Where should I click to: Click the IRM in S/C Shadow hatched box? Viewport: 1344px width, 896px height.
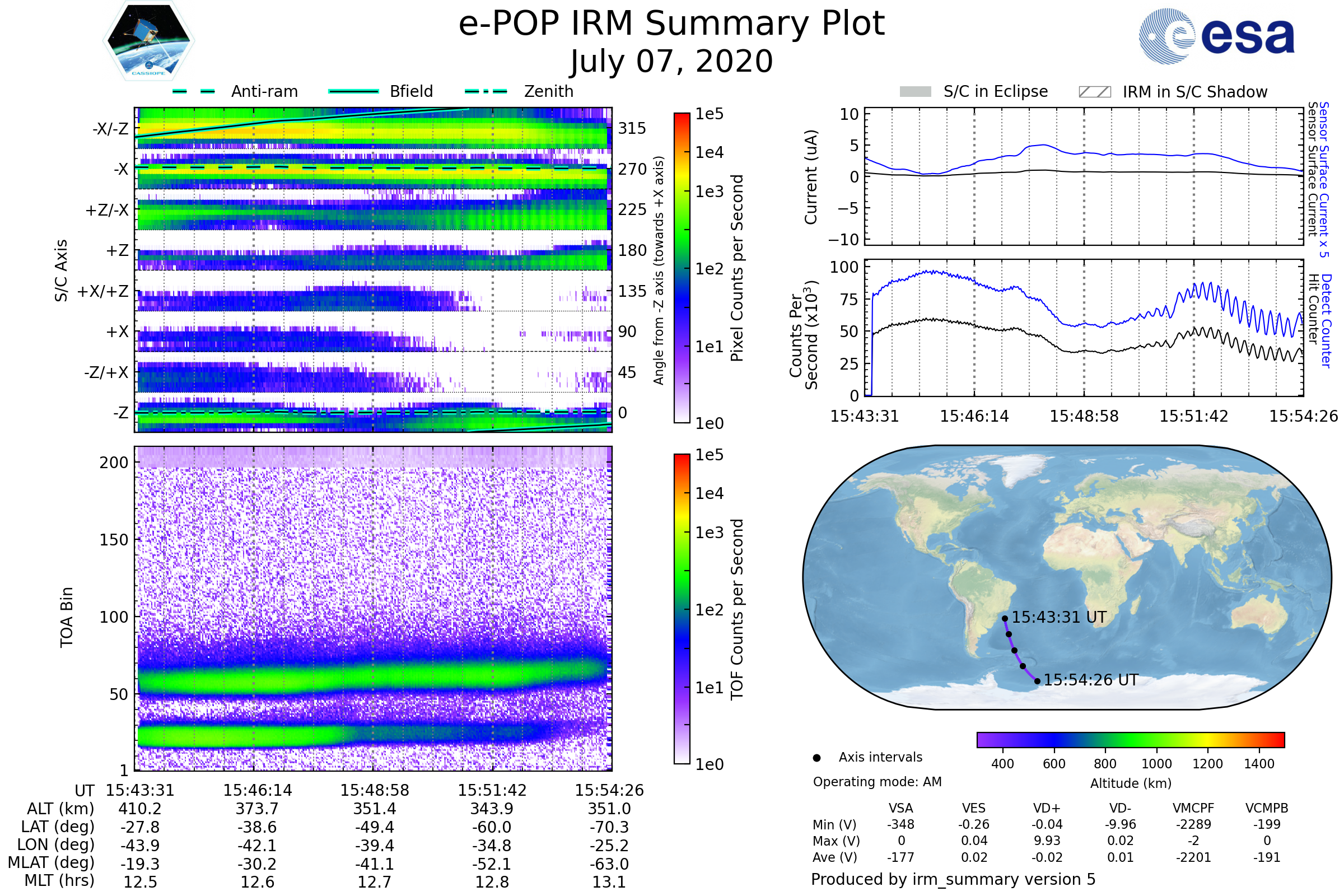click(x=1094, y=92)
